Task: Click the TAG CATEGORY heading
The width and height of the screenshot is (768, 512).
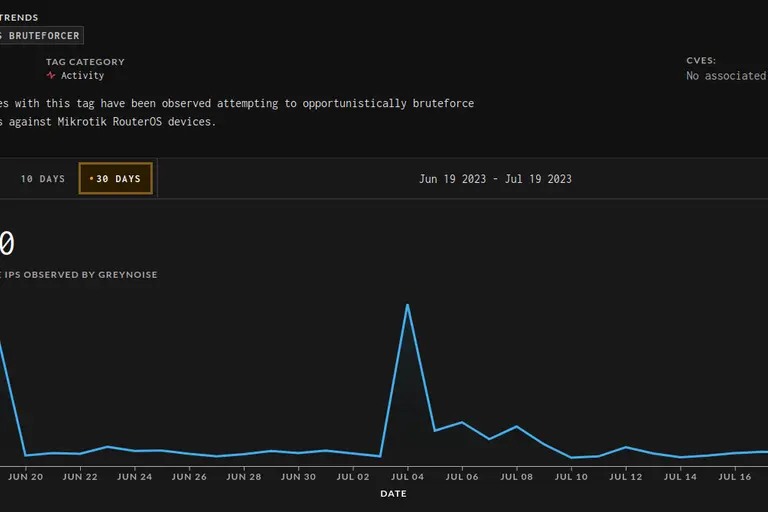Action: tap(85, 62)
